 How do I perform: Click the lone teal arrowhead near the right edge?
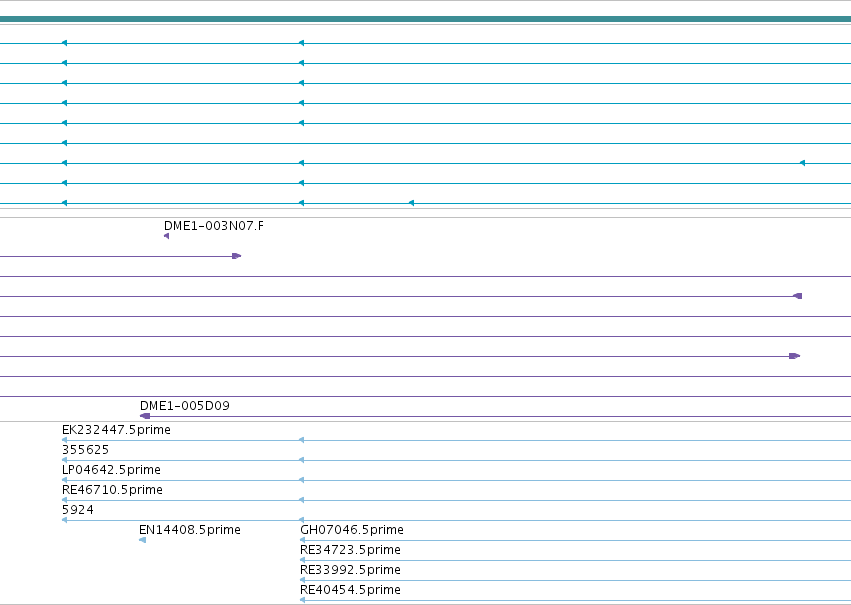[x=802, y=163]
